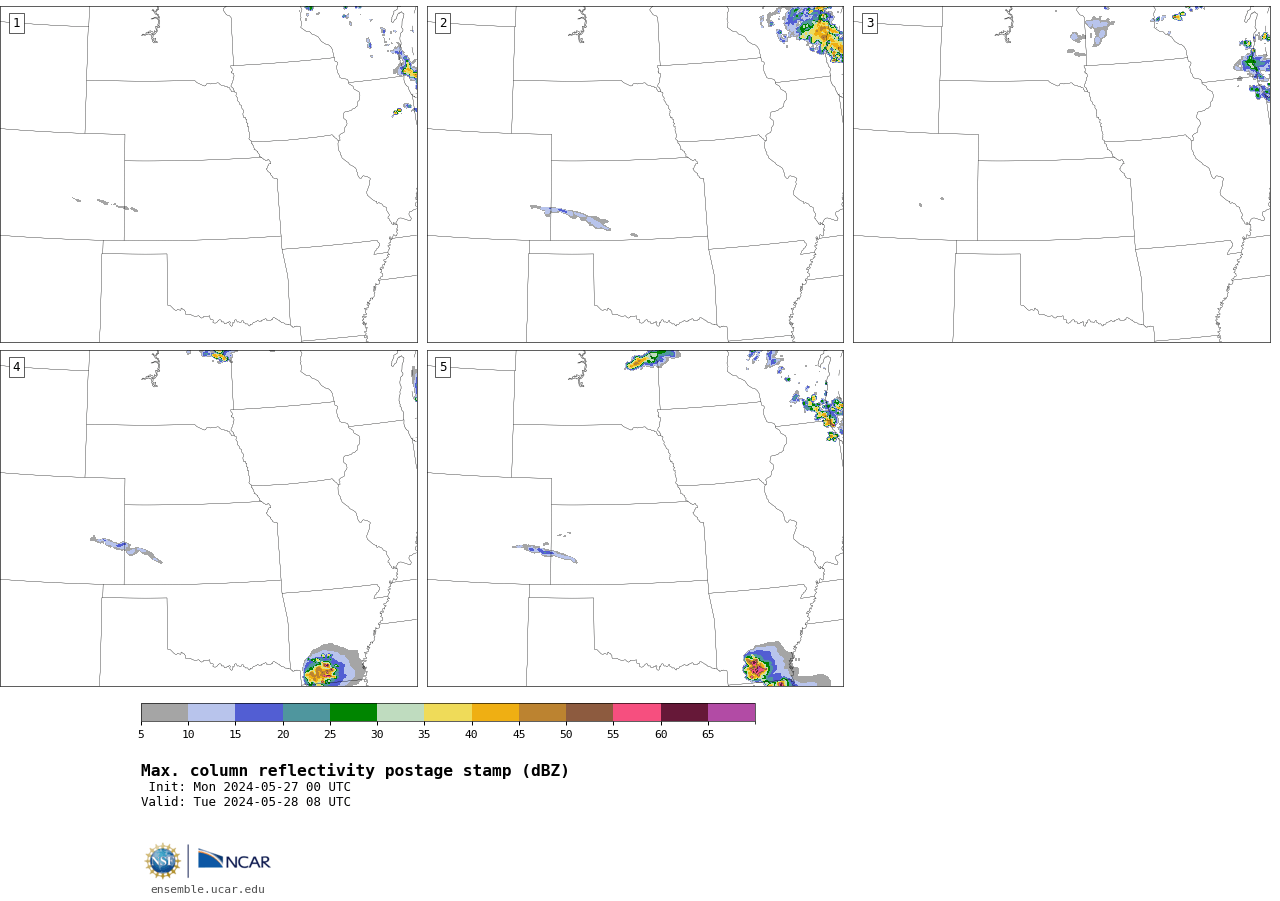Open ensemble member 4 reflectivity map
Screen dimensions: 1280x901
coord(209,518)
